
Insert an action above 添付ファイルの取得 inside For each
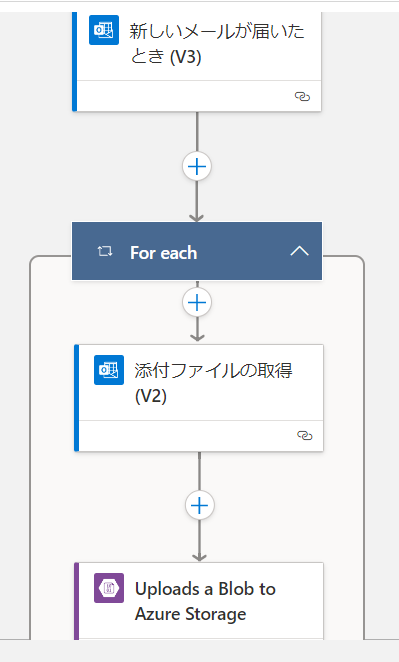point(197,302)
